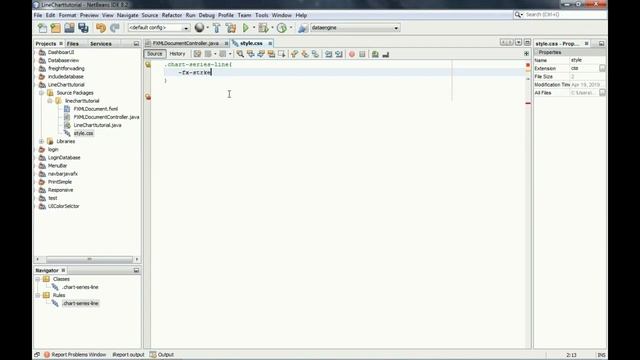Click the Profile Project clock icon
The image size is (640, 360).
pyautogui.click(x=282, y=28)
